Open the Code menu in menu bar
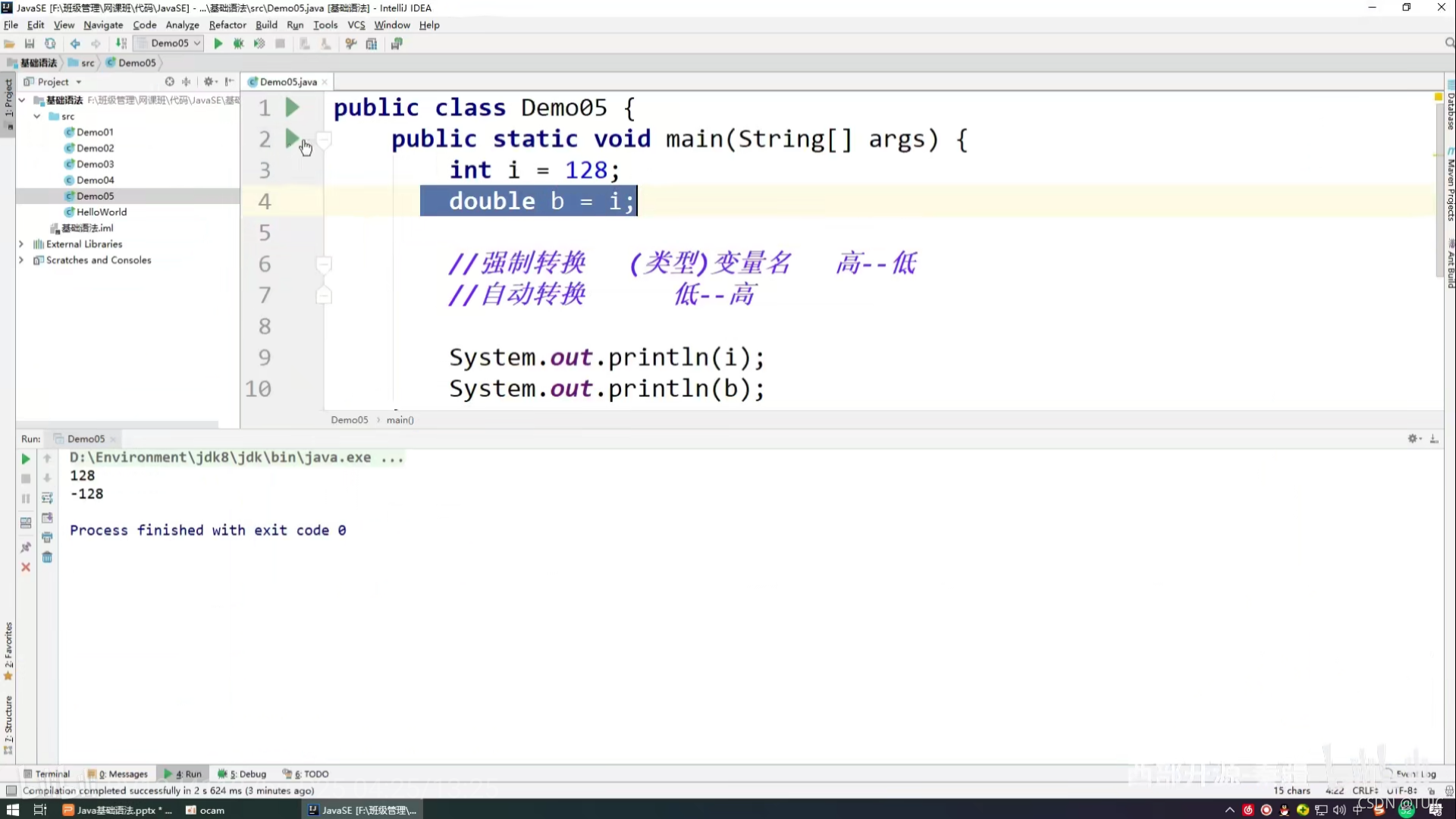 [x=144, y=25]
